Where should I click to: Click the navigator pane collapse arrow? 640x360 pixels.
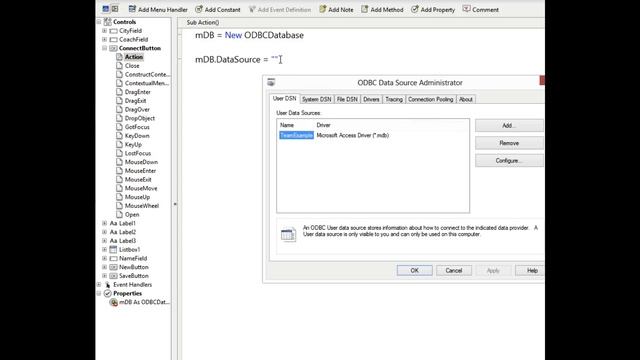(x=175, y=204)
